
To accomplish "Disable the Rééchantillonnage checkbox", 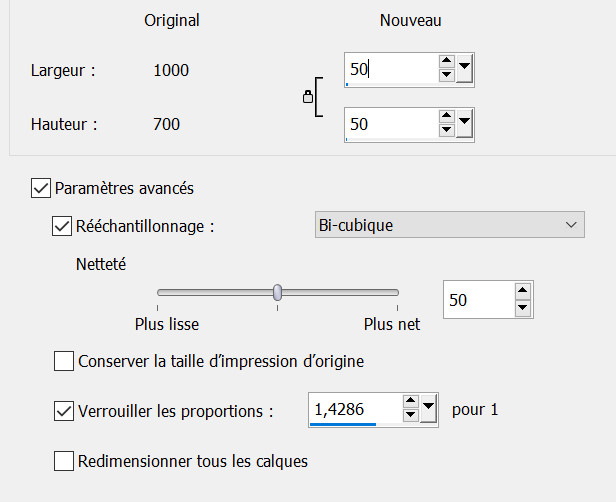I will [61, 225].
